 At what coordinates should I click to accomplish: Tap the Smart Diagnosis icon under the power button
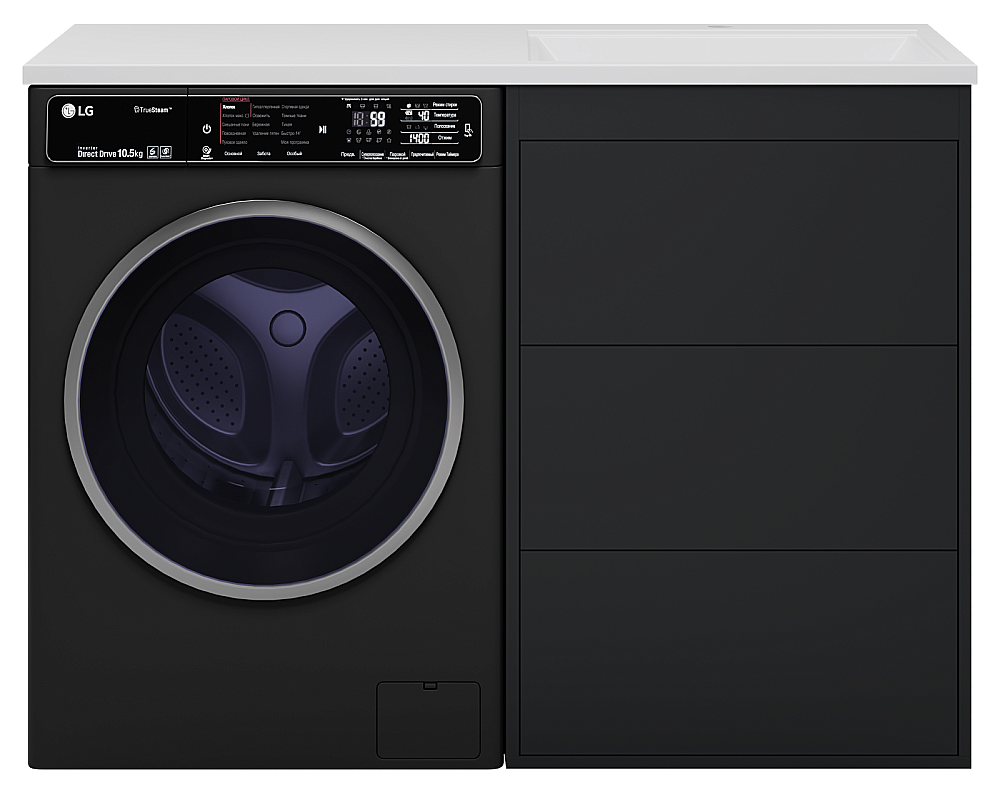207,152
